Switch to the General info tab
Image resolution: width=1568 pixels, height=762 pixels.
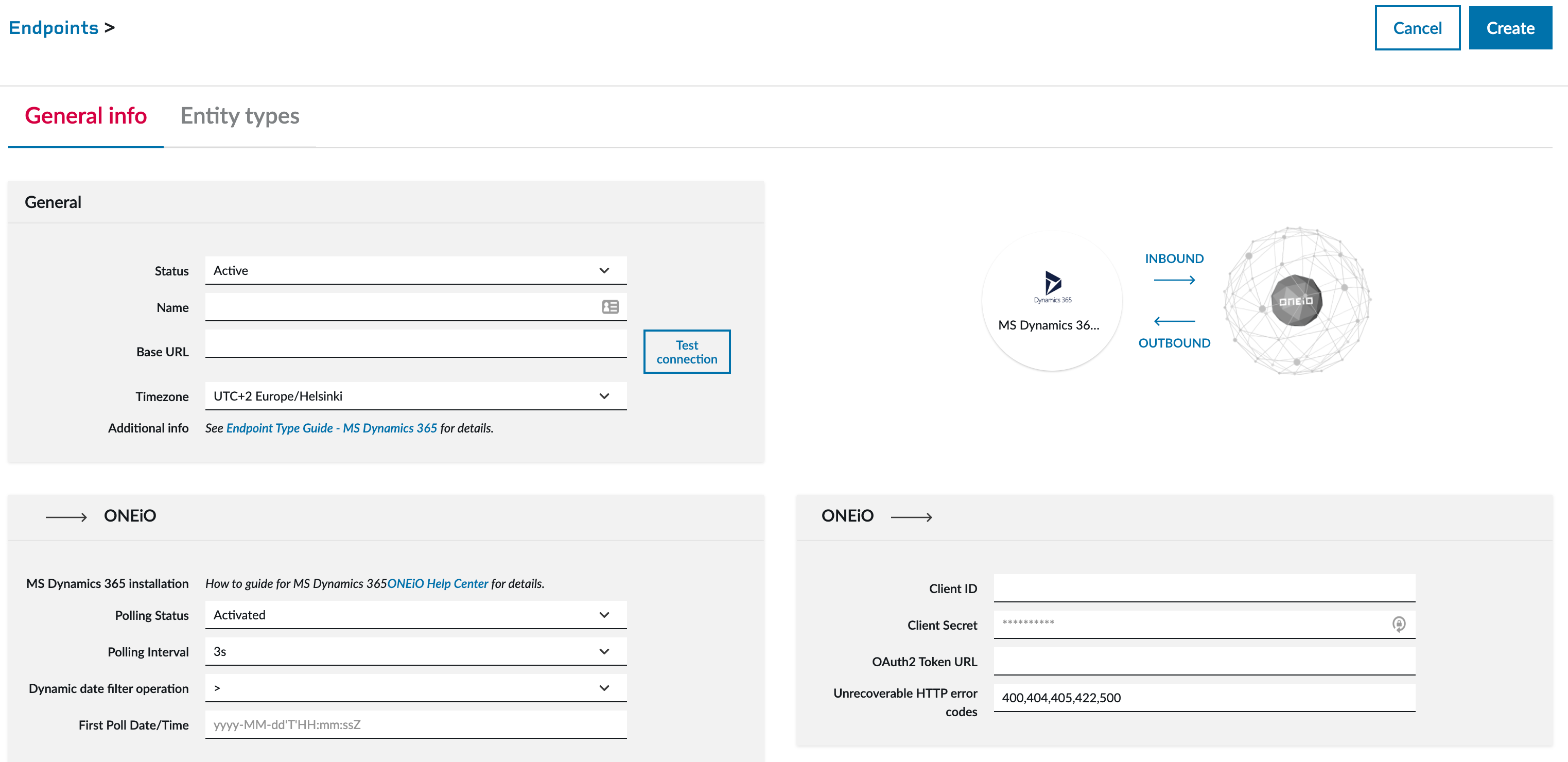pos(86,116)
